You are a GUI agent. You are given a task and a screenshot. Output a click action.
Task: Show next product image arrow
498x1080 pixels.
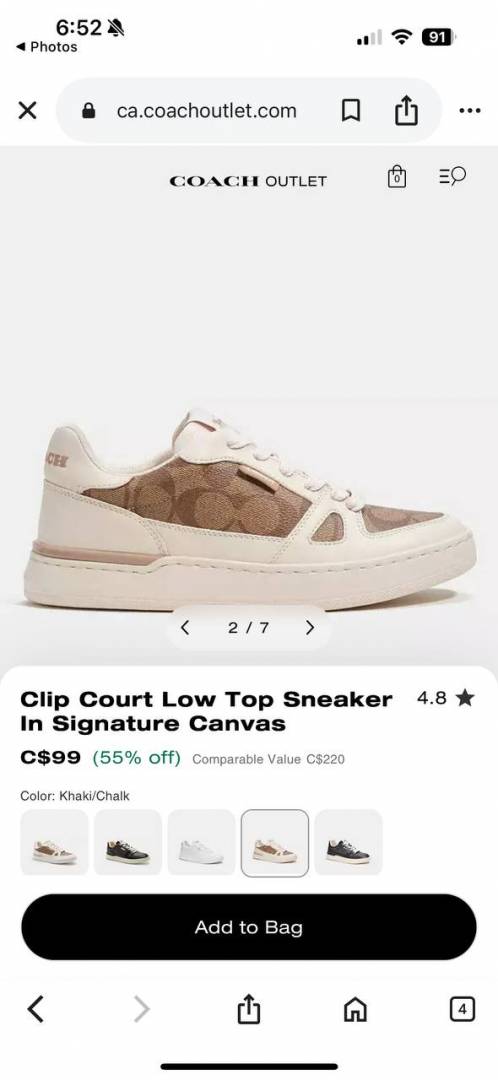pos(310,627)
